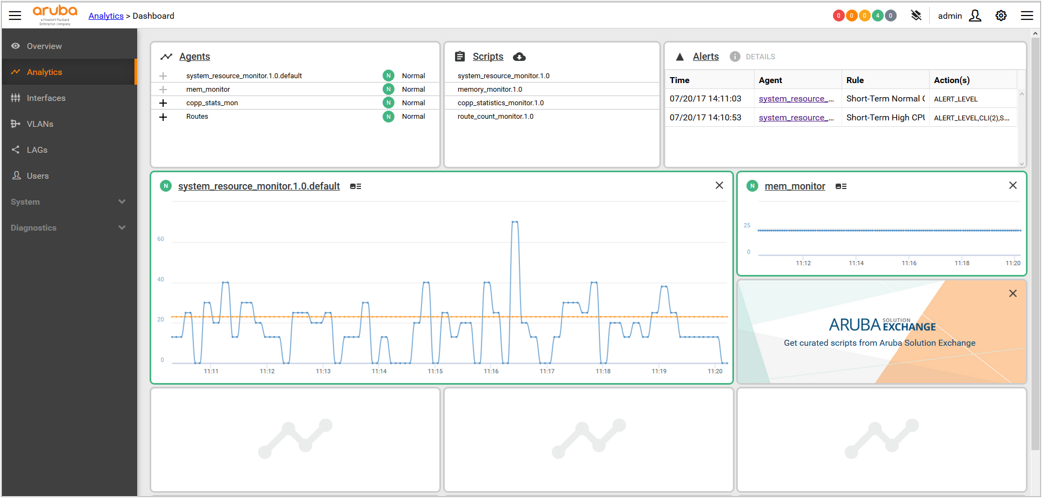Click N status badge on system_resource_monitor graph panel

click(x=165, y=186)
